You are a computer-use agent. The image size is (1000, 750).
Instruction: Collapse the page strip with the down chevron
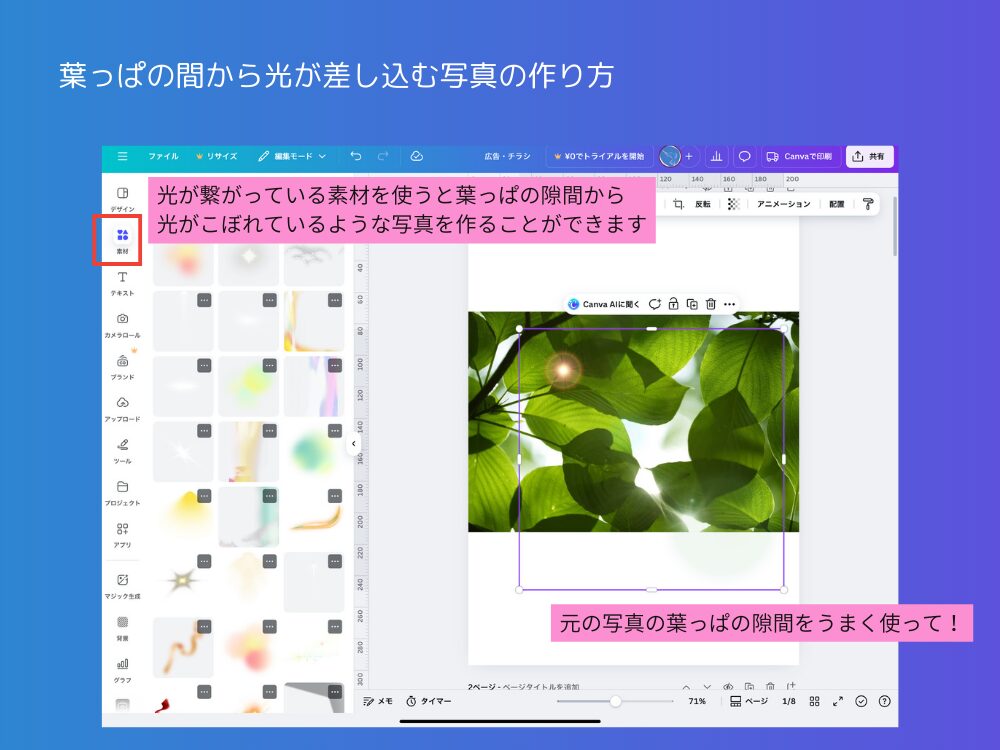(707, 687)
